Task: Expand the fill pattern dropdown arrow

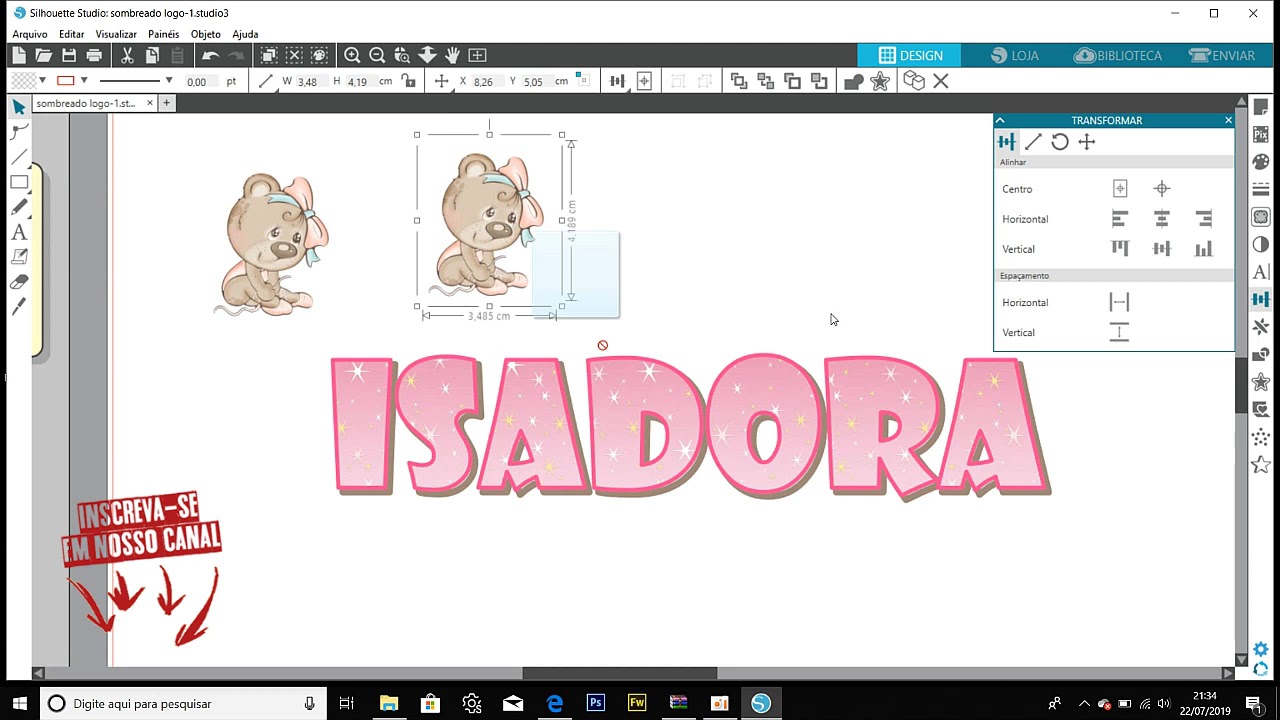Action: click(42, 81)
